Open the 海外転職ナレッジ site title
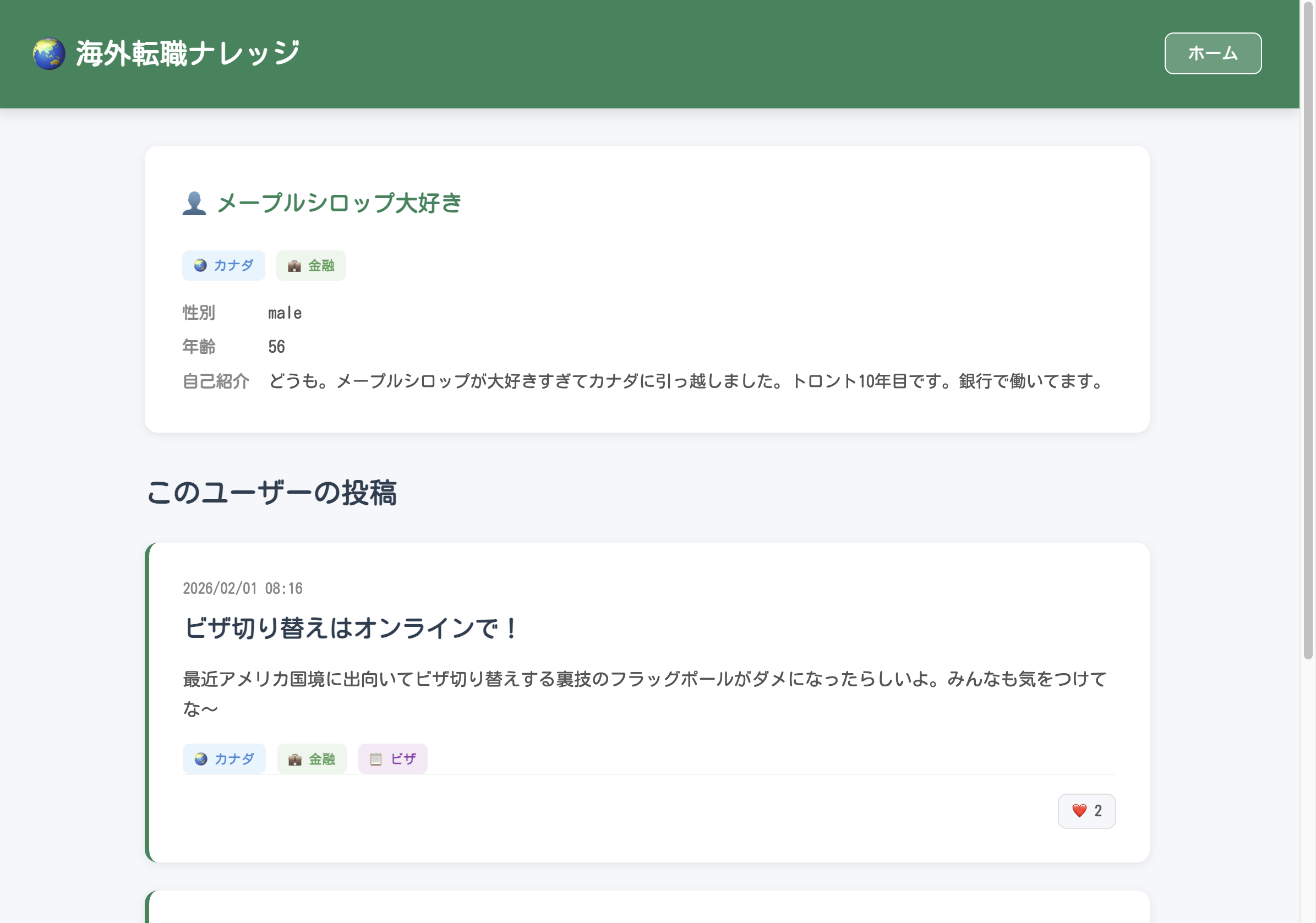The height and width of the screenshot is (923, 1316). 188,54
